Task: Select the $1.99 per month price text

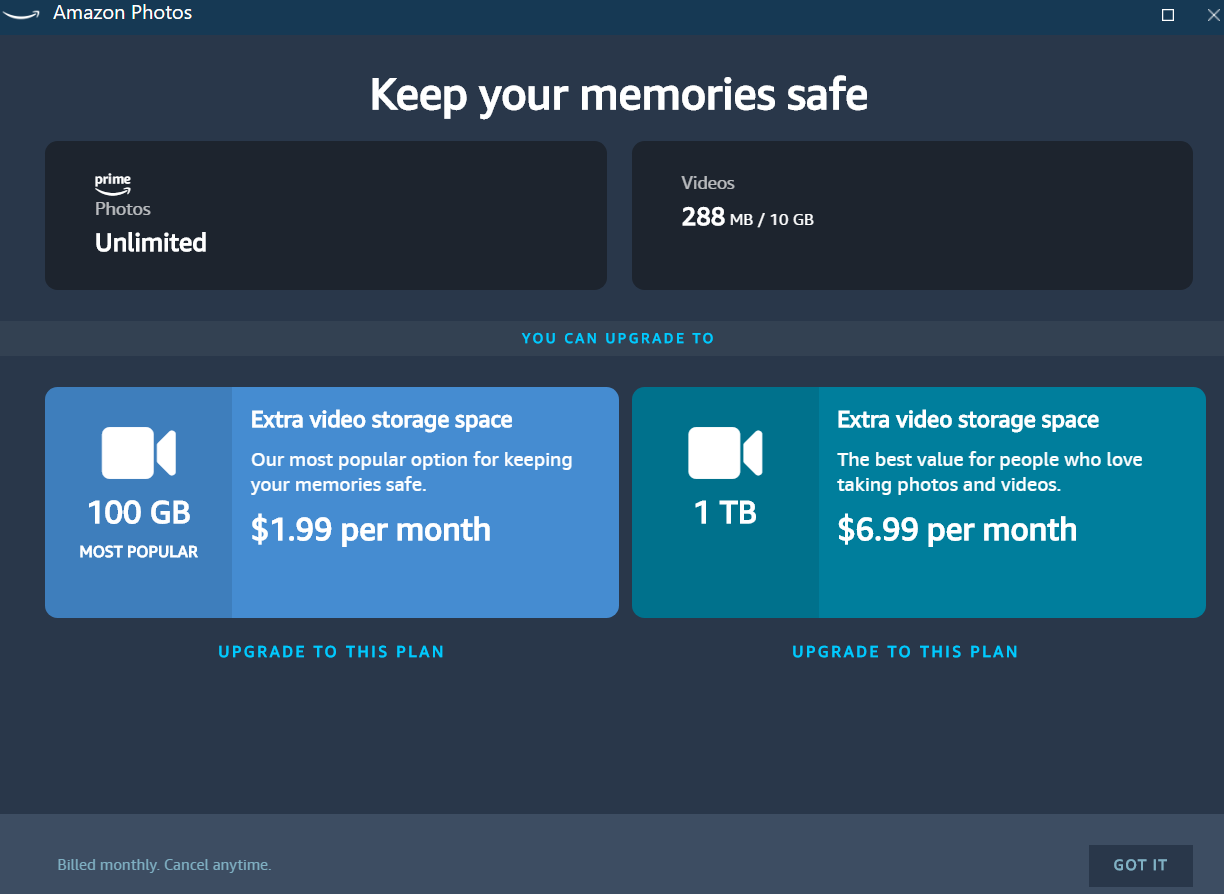Action: (x=371, y=529)
